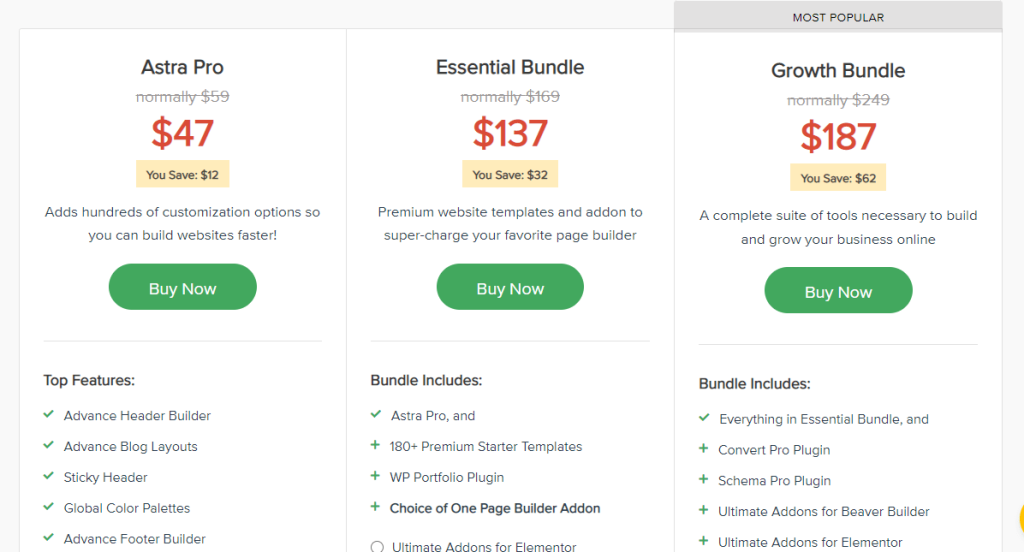Click the checkmark next to Advance Blog Layouts
1024x552 pixels.
click(48, 446)
